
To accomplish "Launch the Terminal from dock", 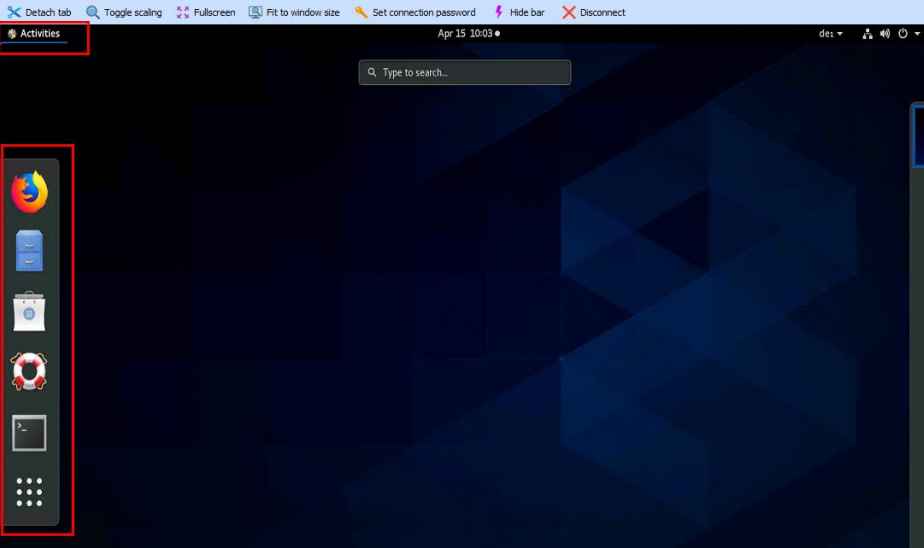I will 29,433.
